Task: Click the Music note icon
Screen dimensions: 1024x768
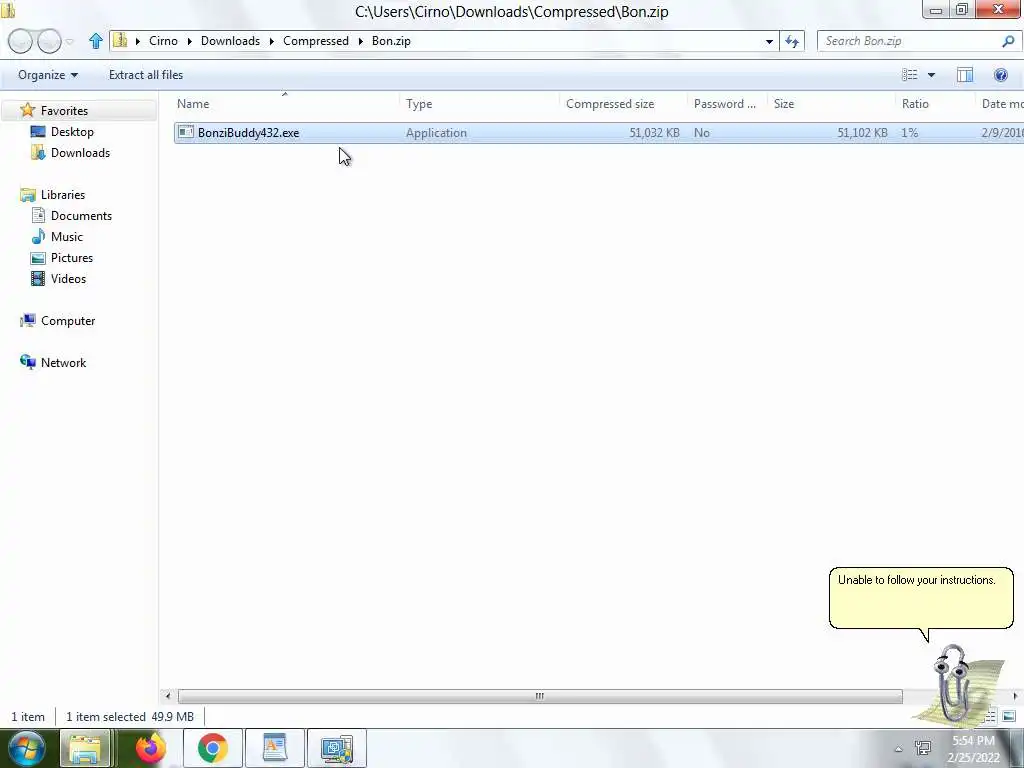Action: [x=39, y=236]
